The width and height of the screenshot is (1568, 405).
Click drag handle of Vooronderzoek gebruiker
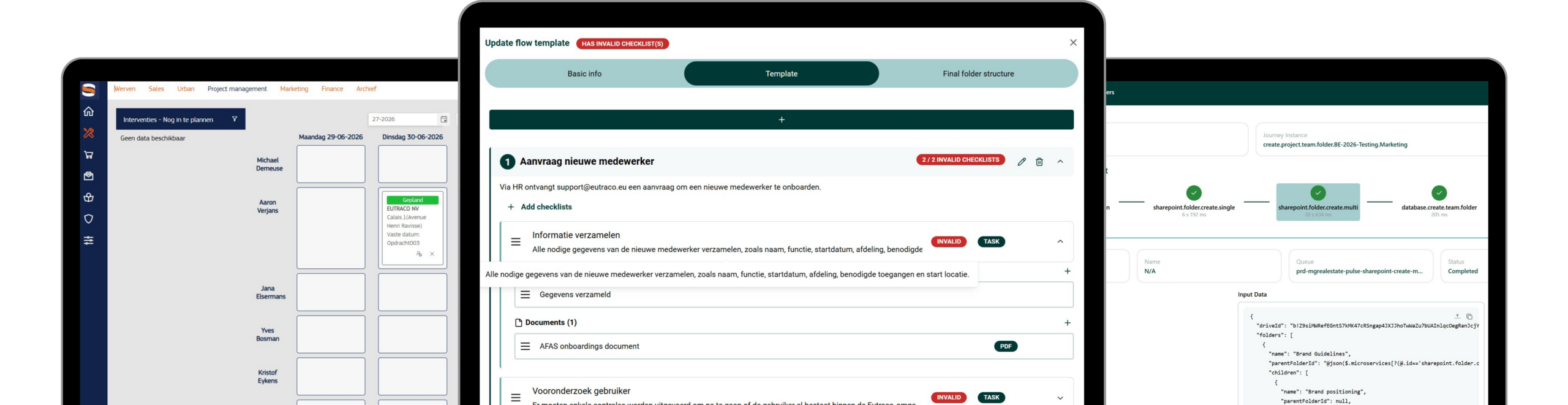coord(516,398)
